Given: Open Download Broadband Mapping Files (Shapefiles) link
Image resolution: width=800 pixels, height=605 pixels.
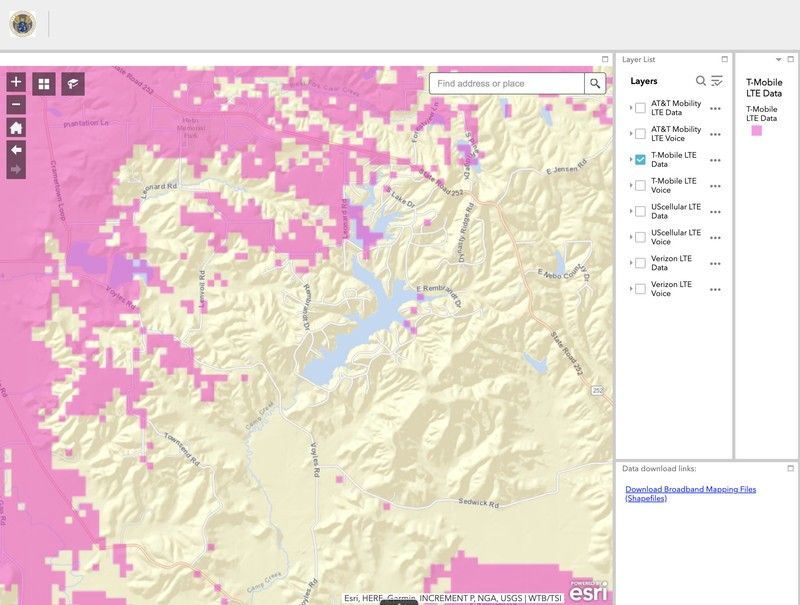Looking at the screenshot, I should tap(690, 493).
